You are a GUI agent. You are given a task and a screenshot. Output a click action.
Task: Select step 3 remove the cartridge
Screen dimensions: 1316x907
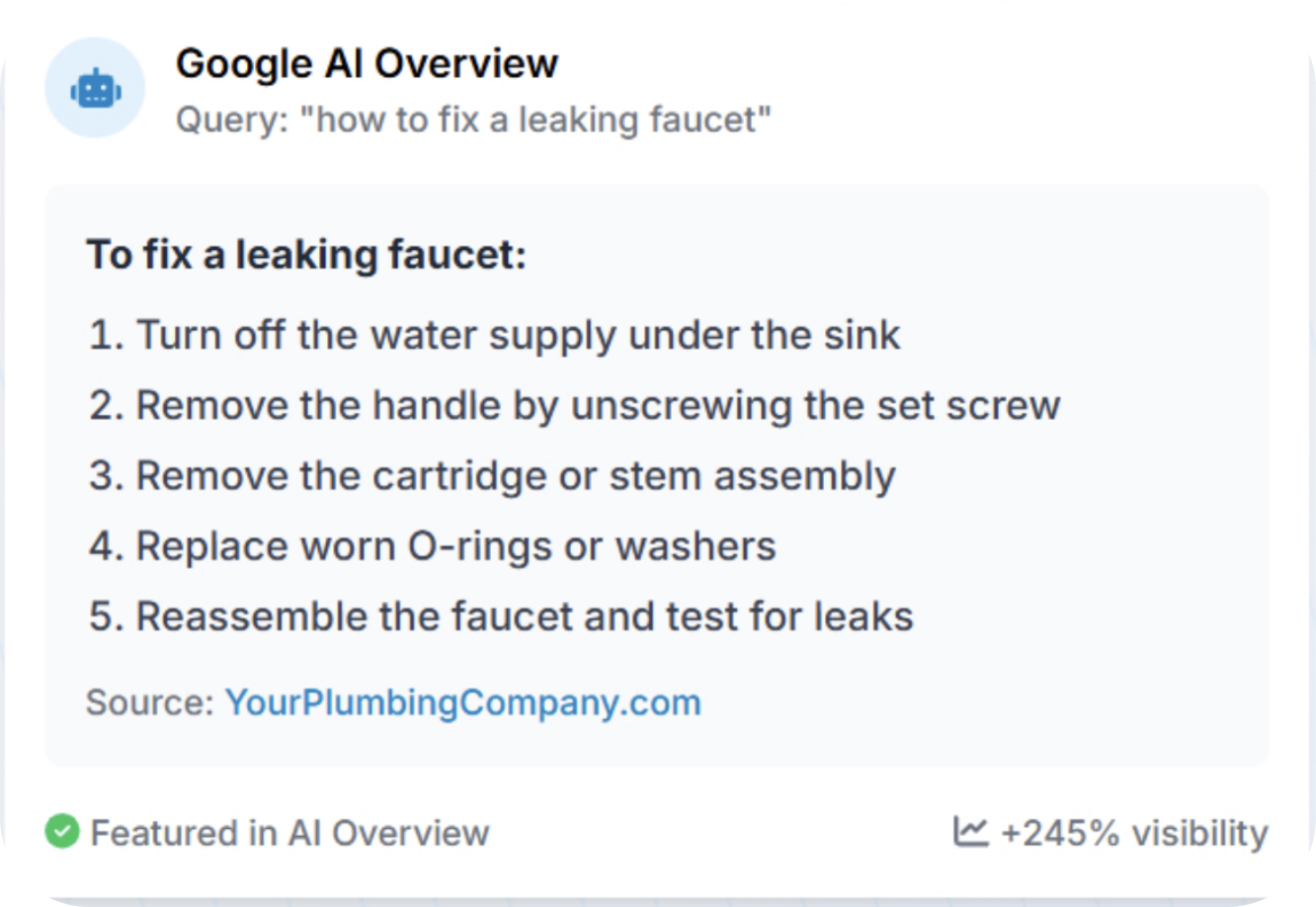point(491,476)
